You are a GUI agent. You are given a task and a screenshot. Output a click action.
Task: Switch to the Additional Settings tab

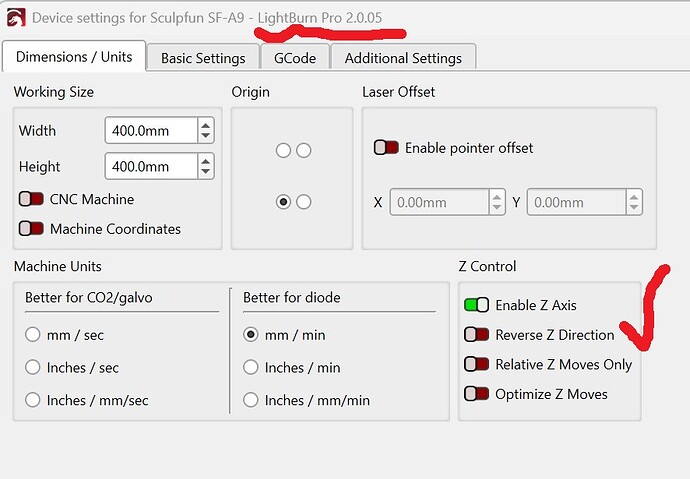(403, 58)
